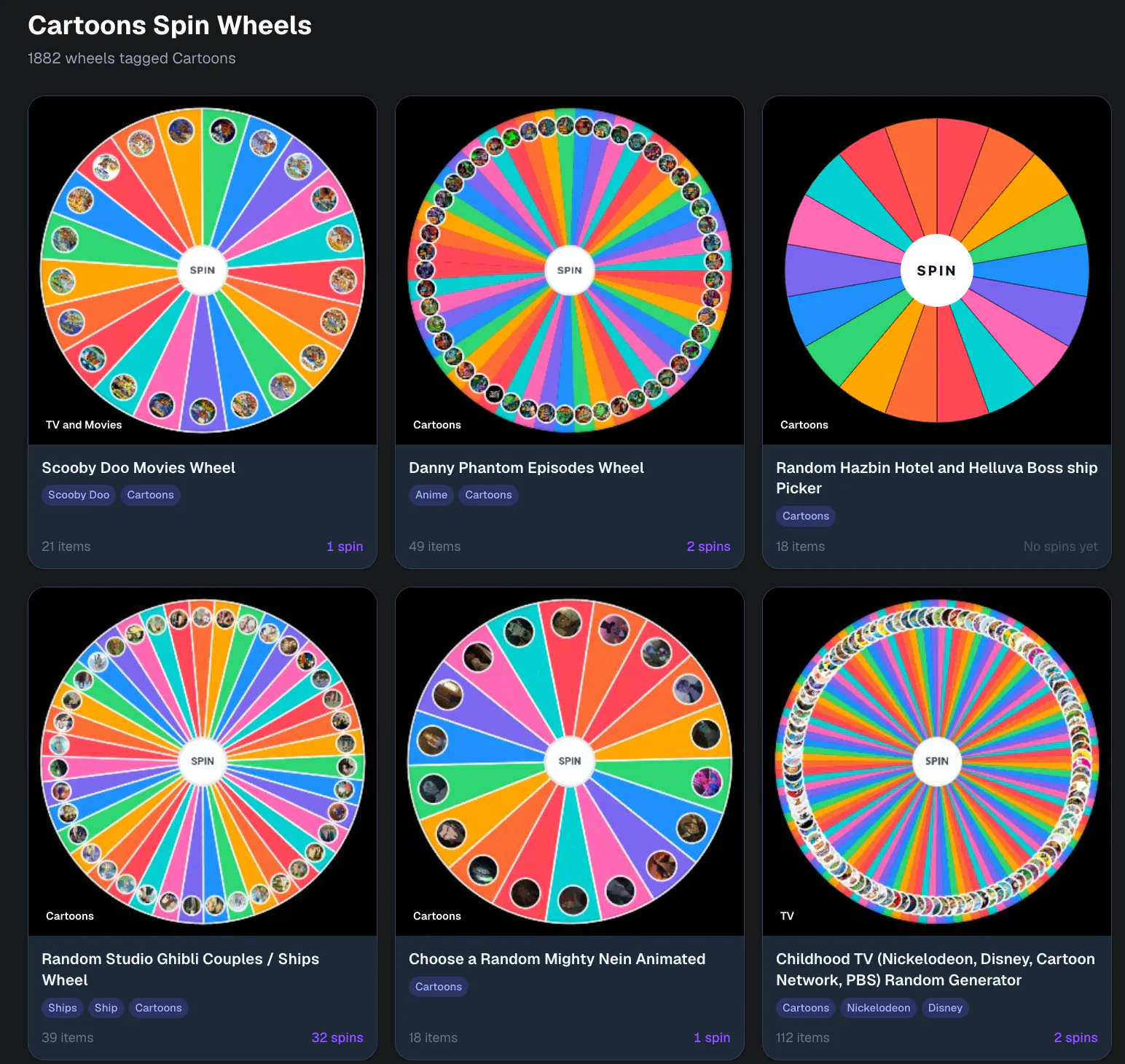Open Random Hazbin Hotel and Helluva Boss ship Picker
The width and height of the screenshot is (1125, 1064).
tap(936, 478)
